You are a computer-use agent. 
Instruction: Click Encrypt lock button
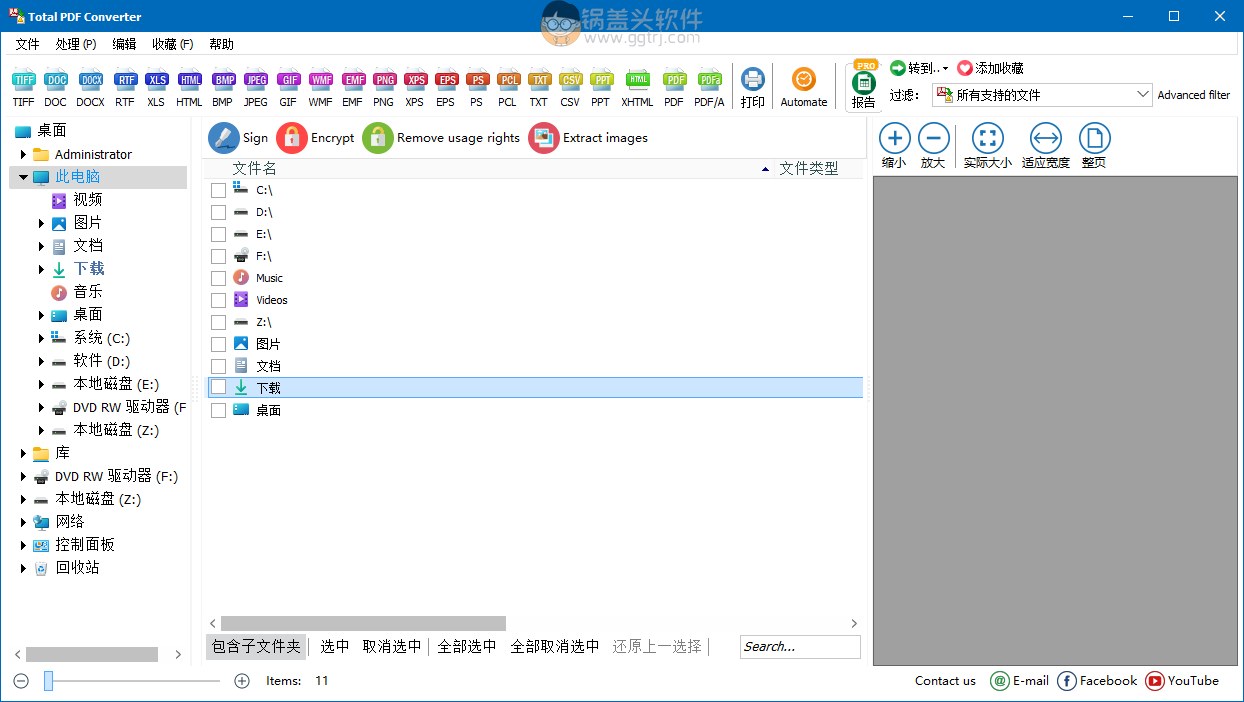tap(316, 138)
